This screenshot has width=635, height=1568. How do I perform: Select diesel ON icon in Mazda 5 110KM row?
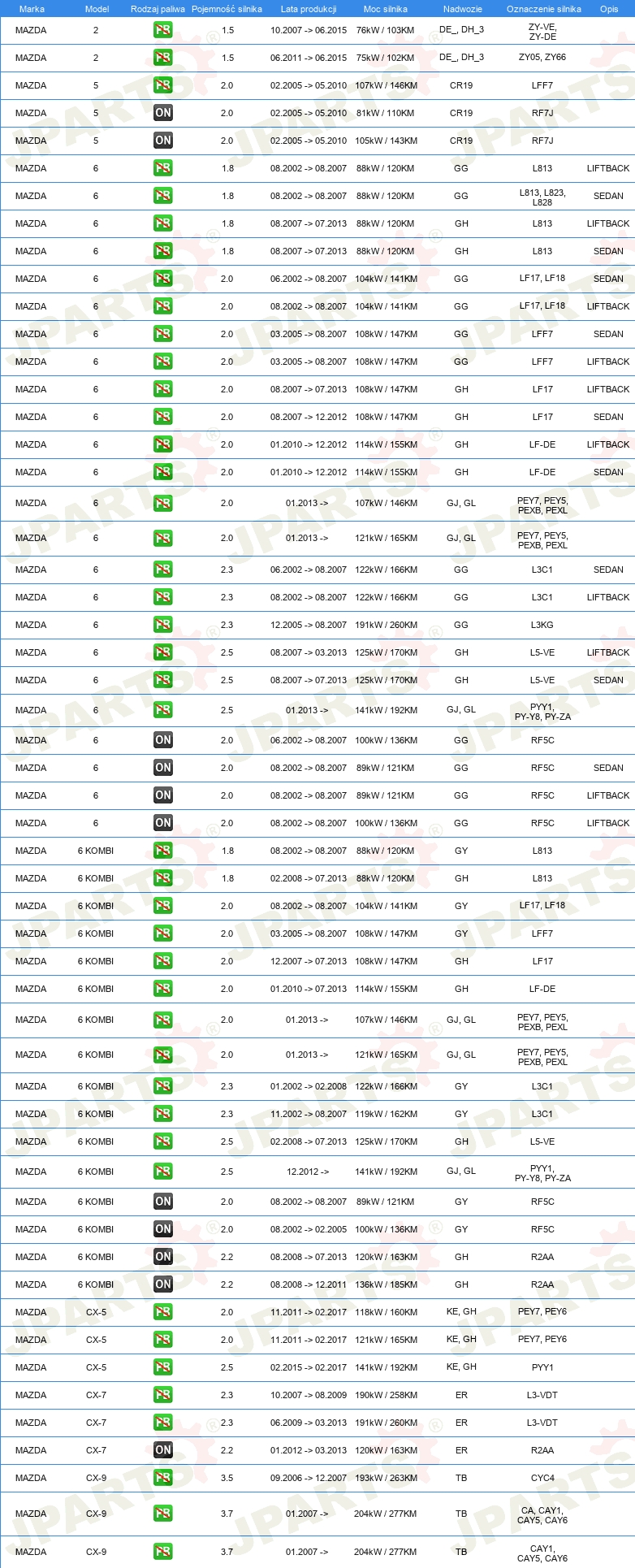pos(163,113)
